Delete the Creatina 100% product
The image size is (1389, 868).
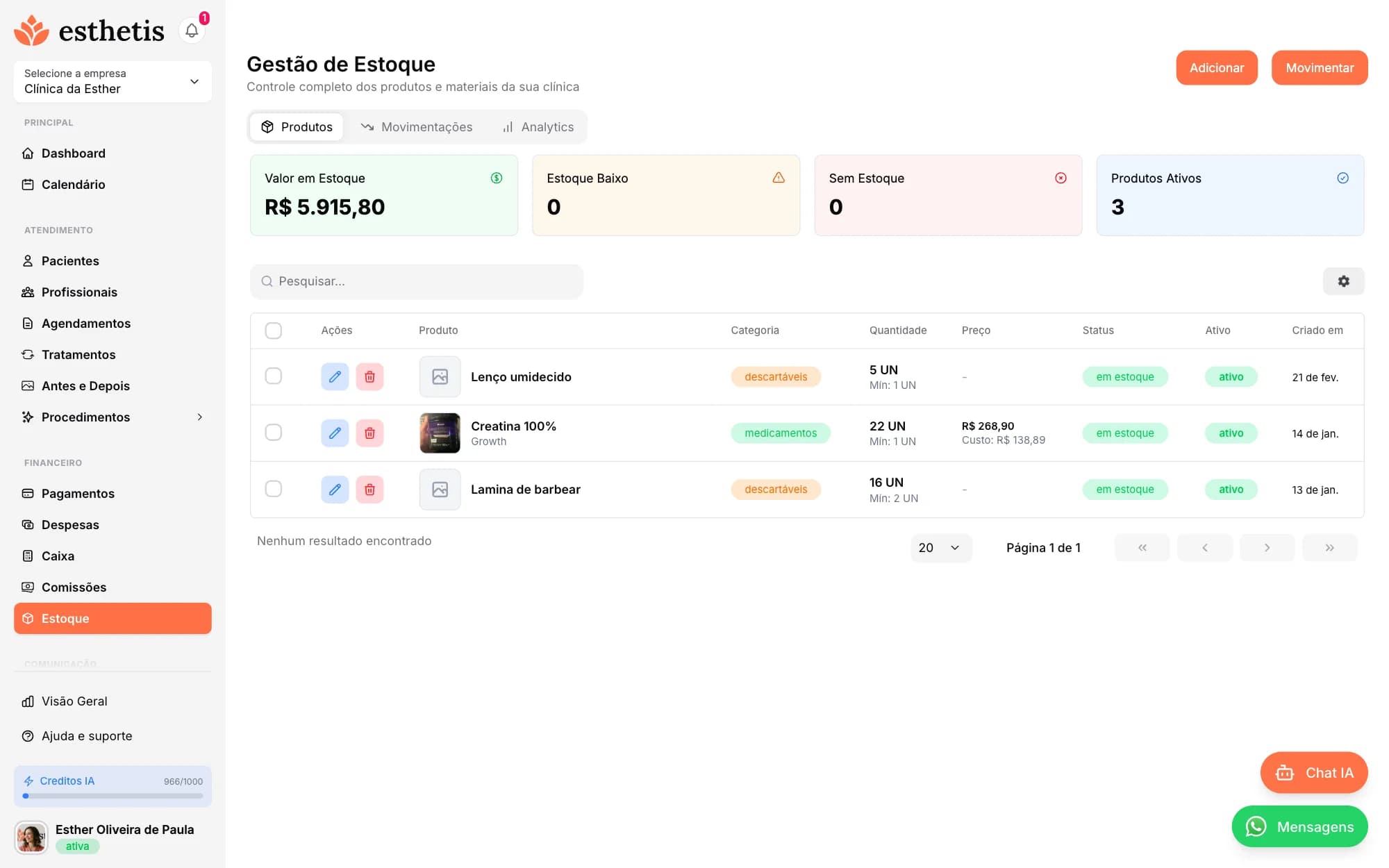[369, 433]
